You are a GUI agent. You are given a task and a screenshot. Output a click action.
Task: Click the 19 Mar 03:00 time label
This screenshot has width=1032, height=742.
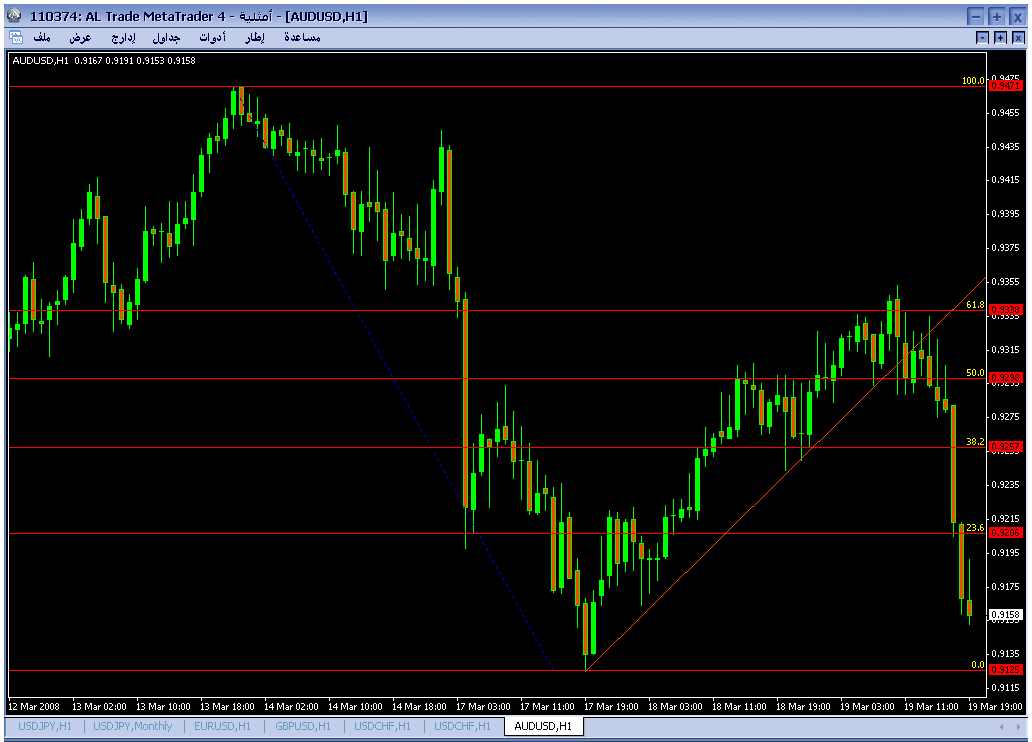pos(867,706)
